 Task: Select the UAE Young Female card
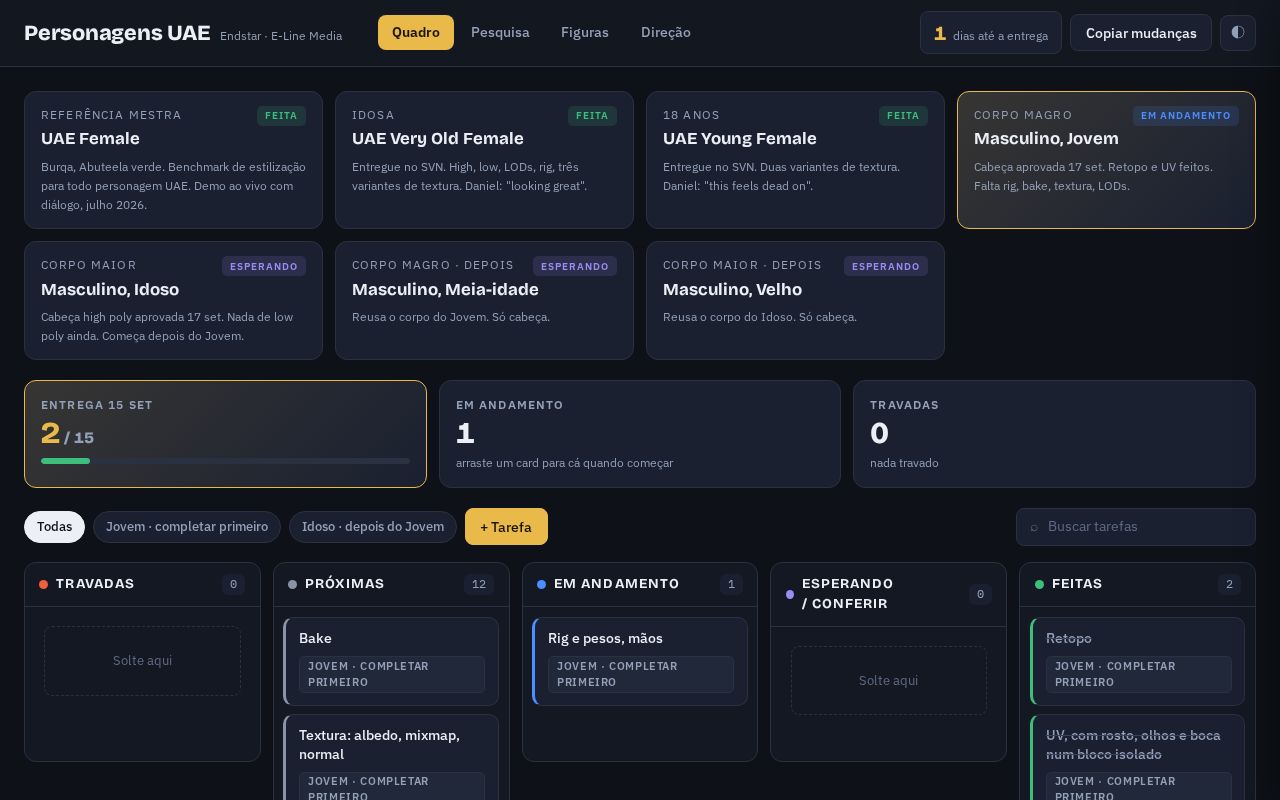click(796, 160)
